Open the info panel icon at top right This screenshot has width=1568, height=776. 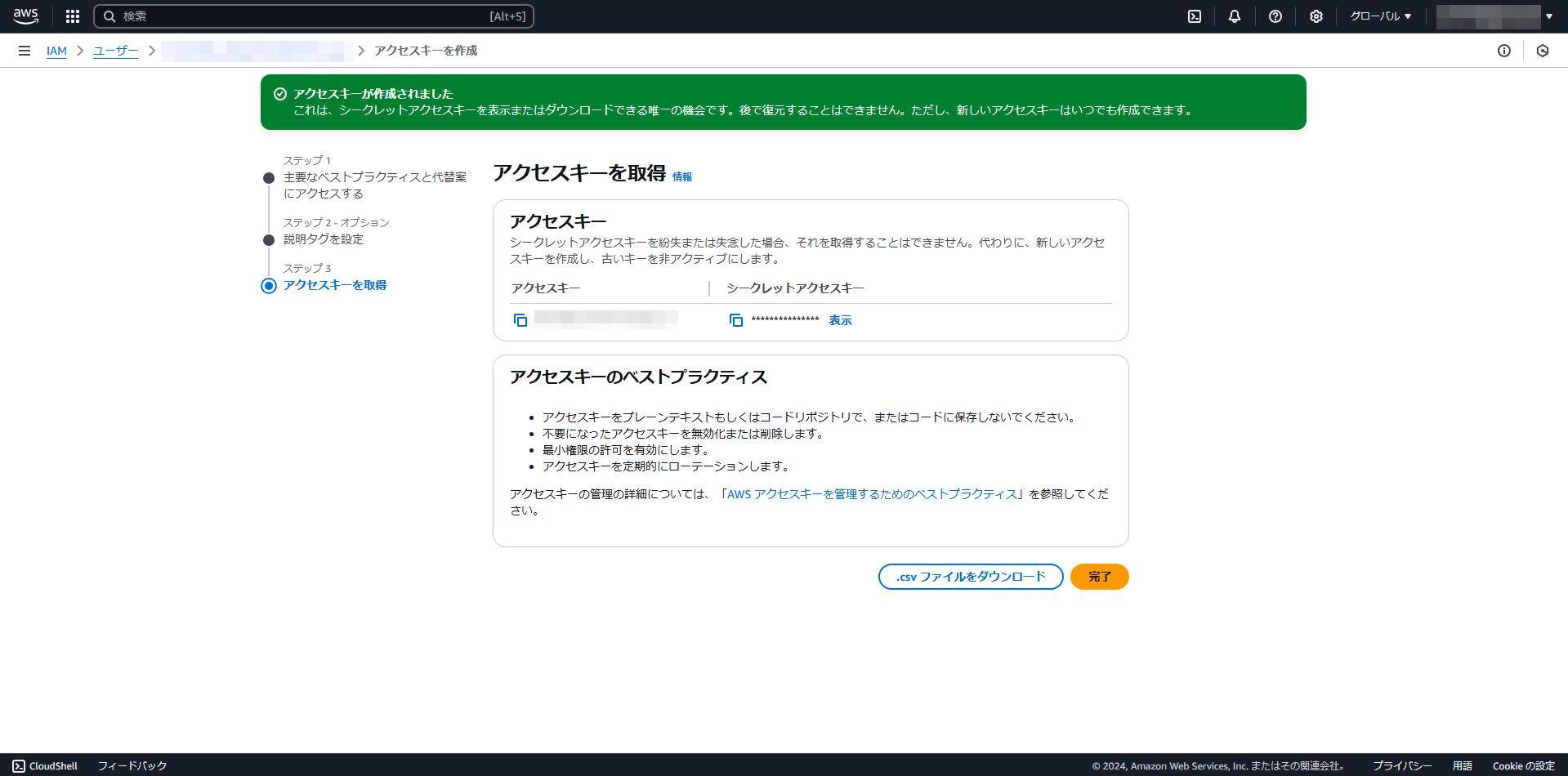pos(1504,51)
